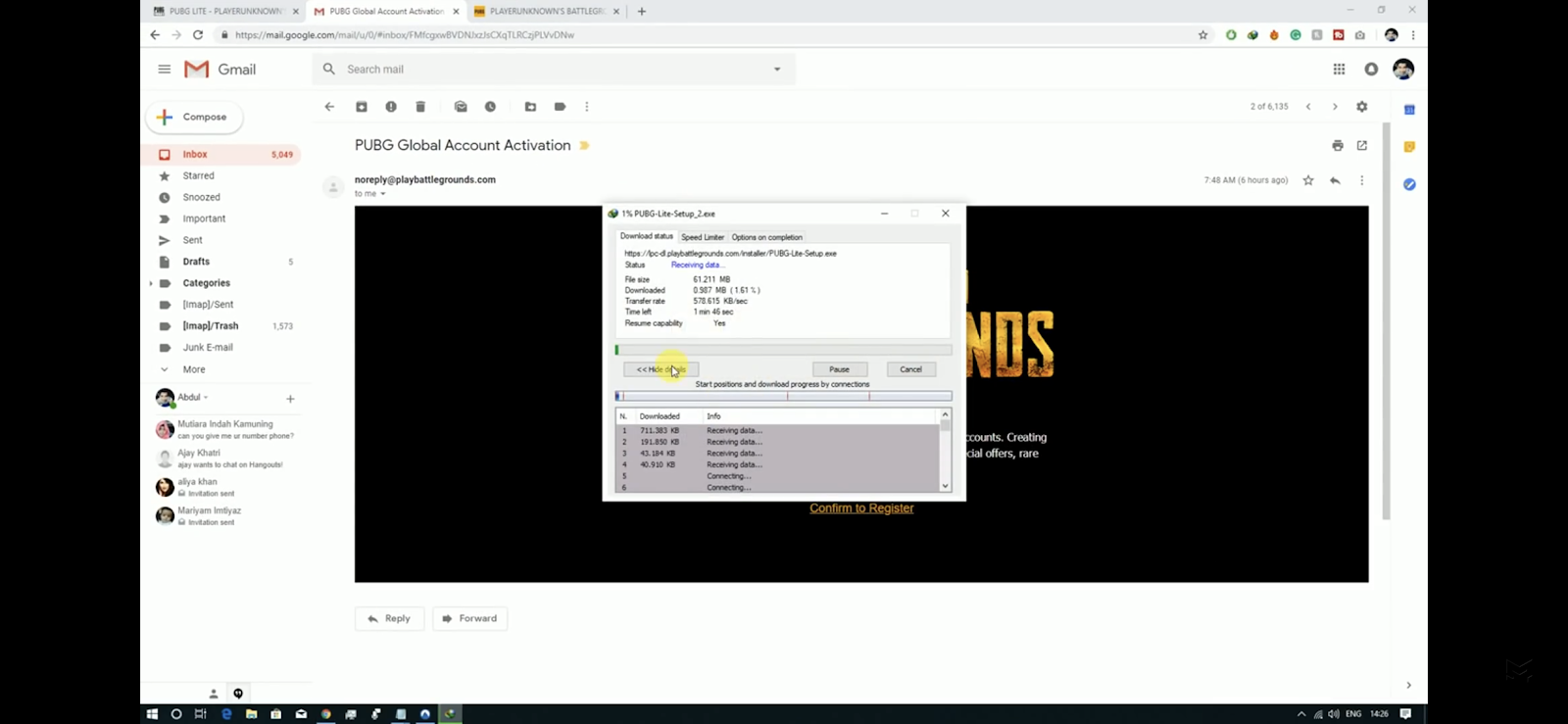Open the message's three-dot more menu
The image size is (1568, 724).
(x=1361, y=180)
